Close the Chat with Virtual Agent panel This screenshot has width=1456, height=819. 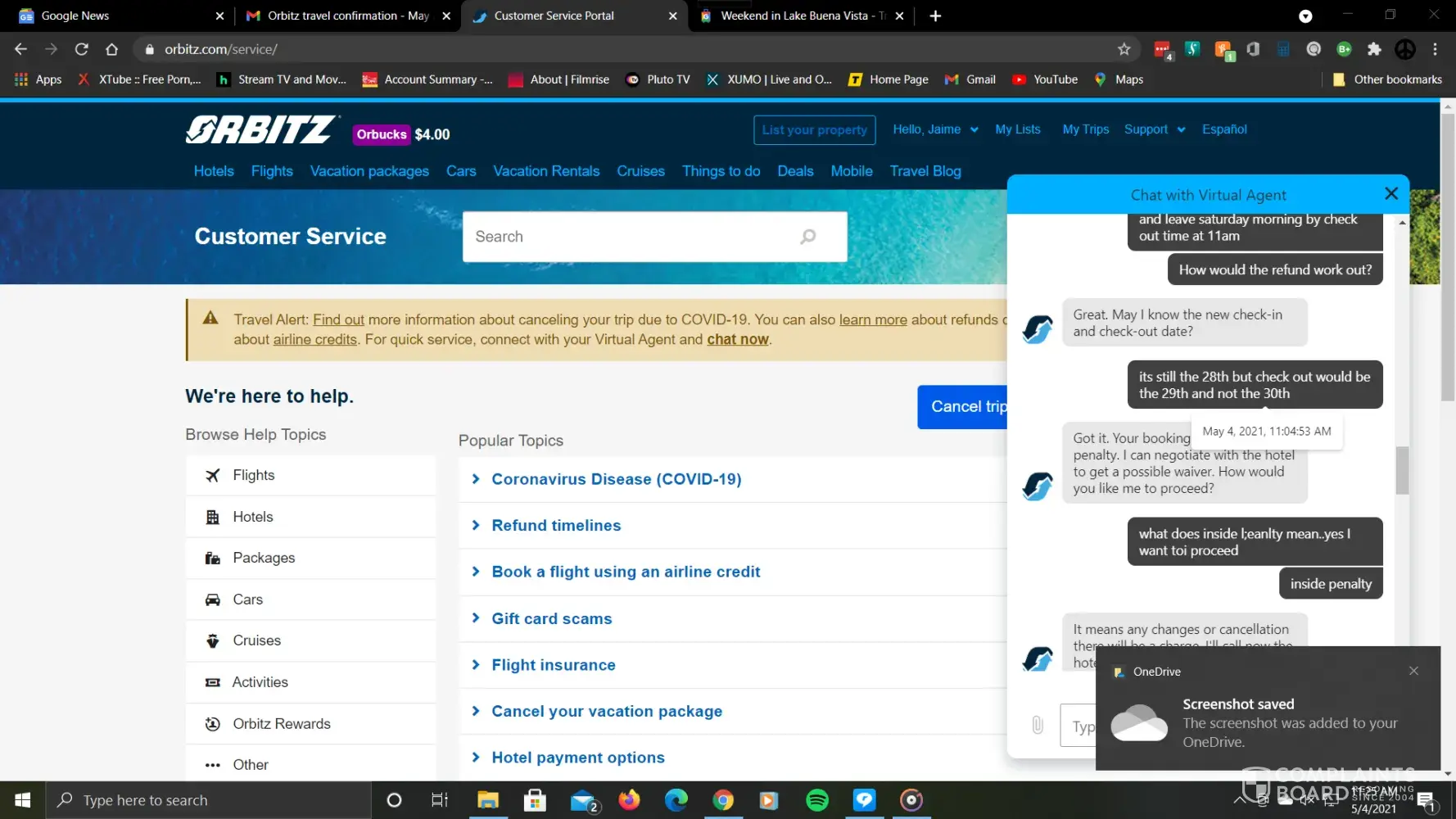[1390, 193]
